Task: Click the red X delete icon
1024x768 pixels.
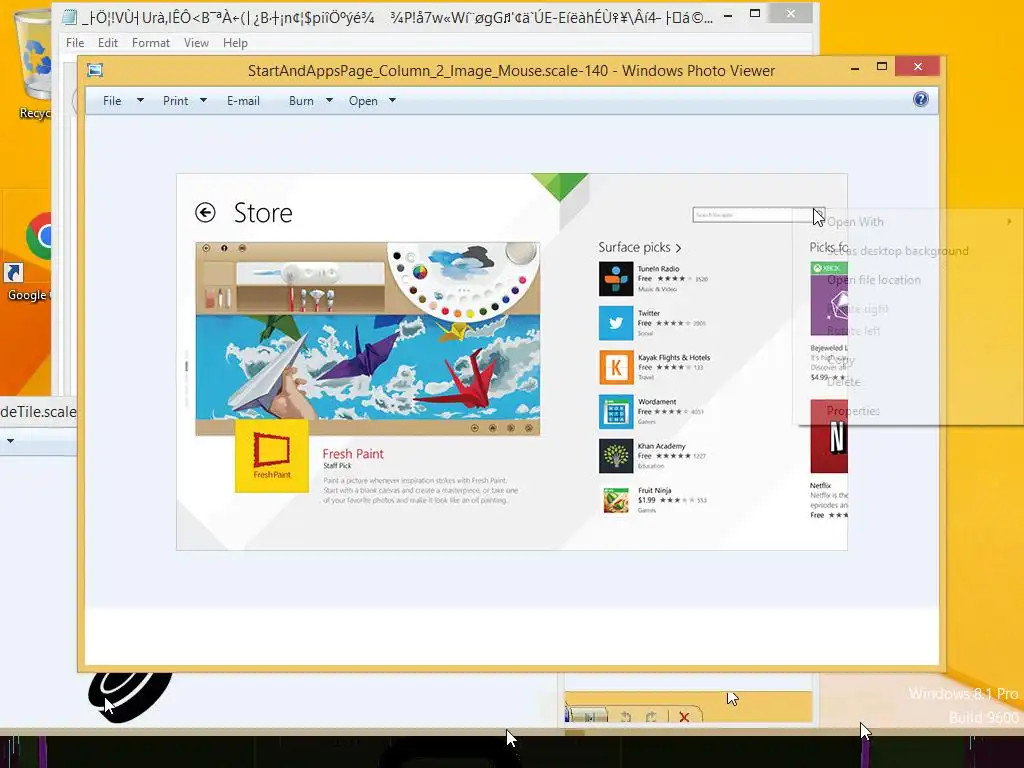Action: pyautogui.click(x=684, y=717)
